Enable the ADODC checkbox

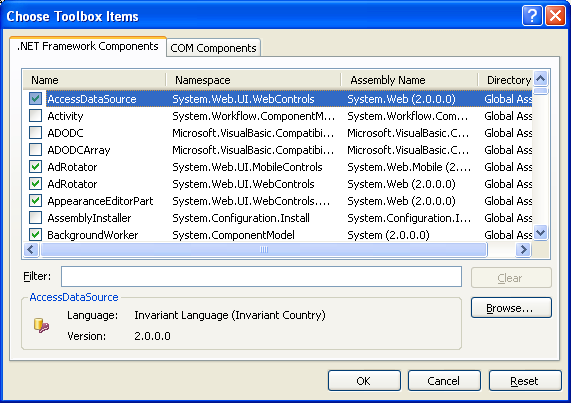[35, 133]
